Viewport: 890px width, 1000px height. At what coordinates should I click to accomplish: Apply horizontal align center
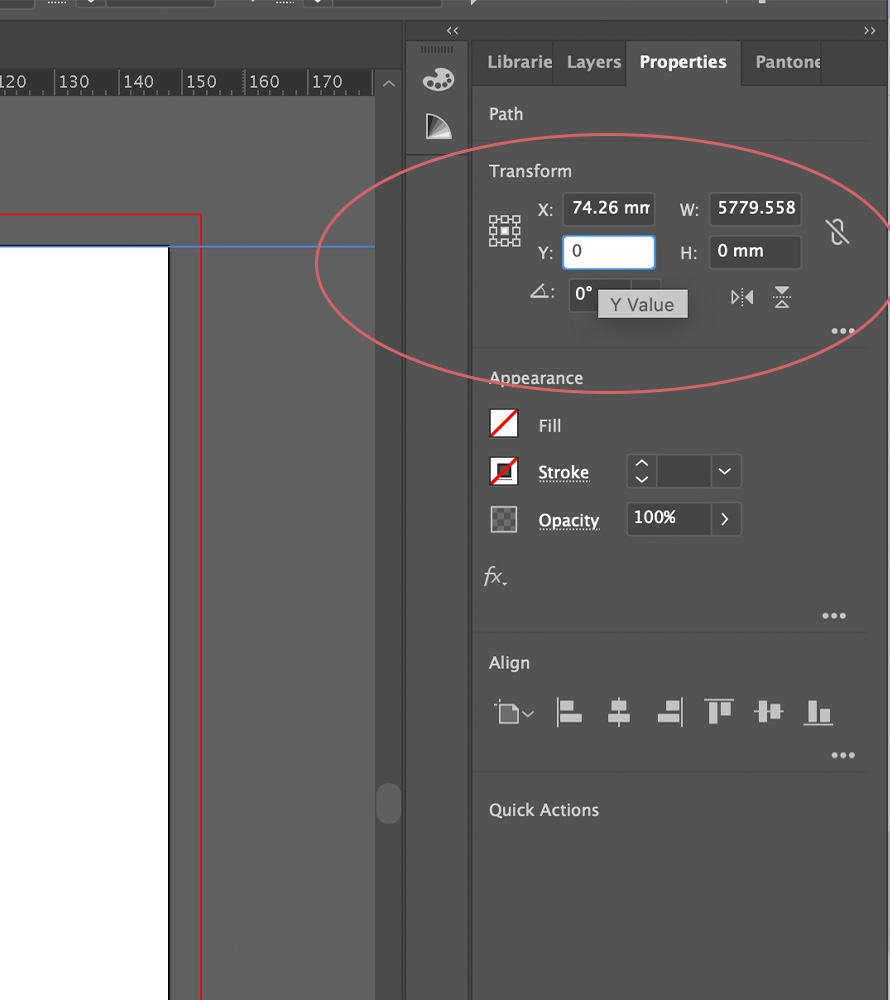coord(619,712)
